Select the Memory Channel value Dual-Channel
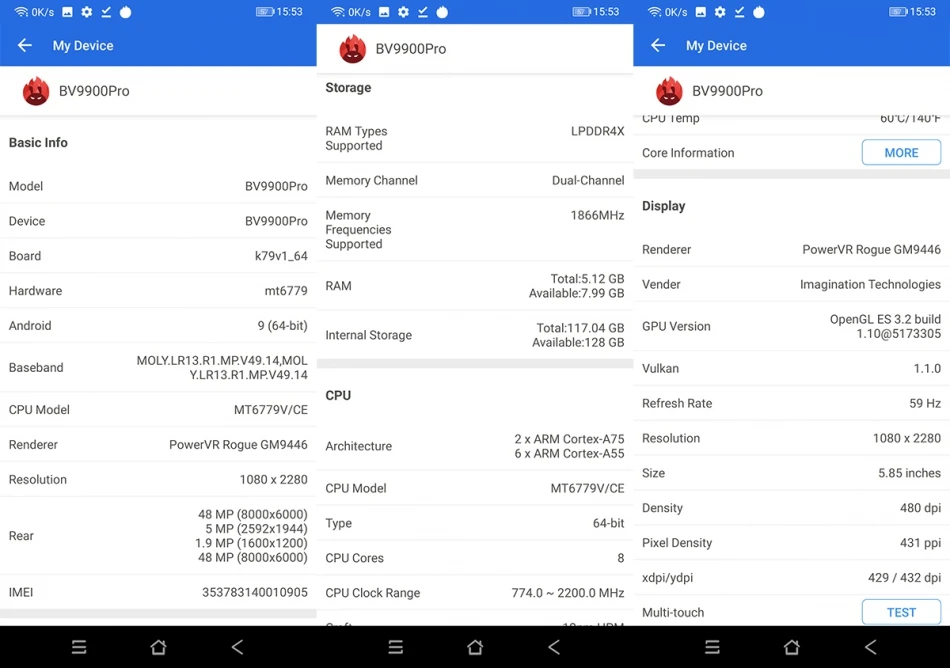 [588, 180]
